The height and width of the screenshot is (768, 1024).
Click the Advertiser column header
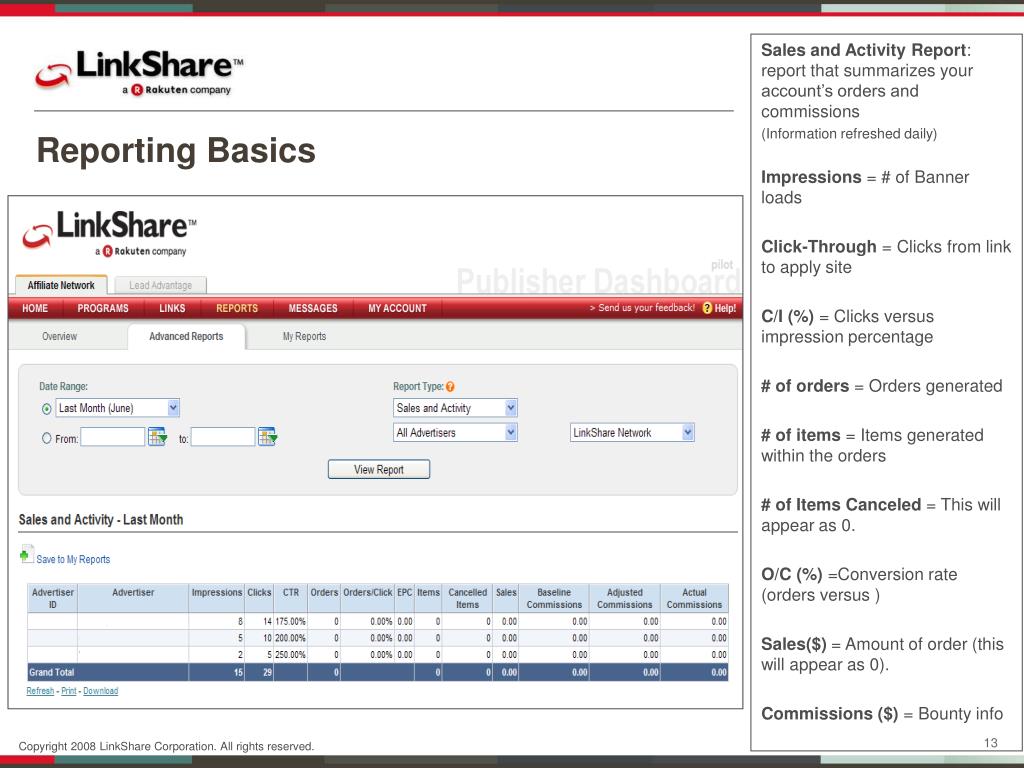pyautogui.click(x=133, y=598)
